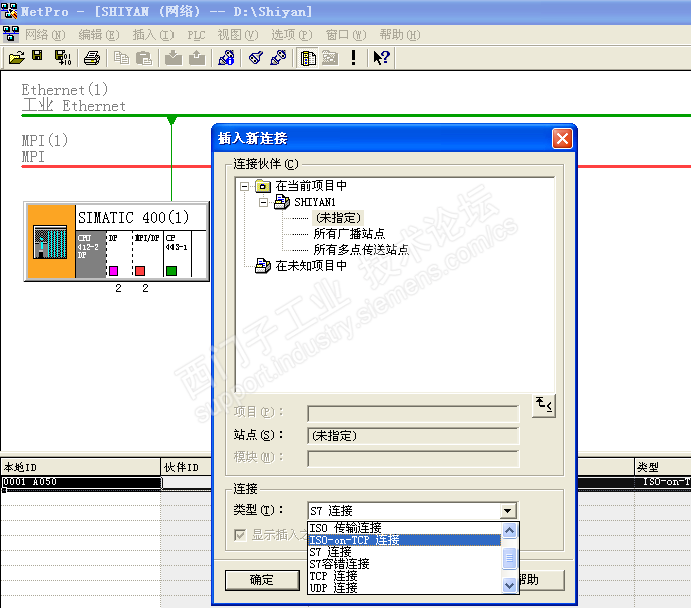Open the 窗口(W) menu
Viewport: 692px width, 608px height.
pos(346,34)
